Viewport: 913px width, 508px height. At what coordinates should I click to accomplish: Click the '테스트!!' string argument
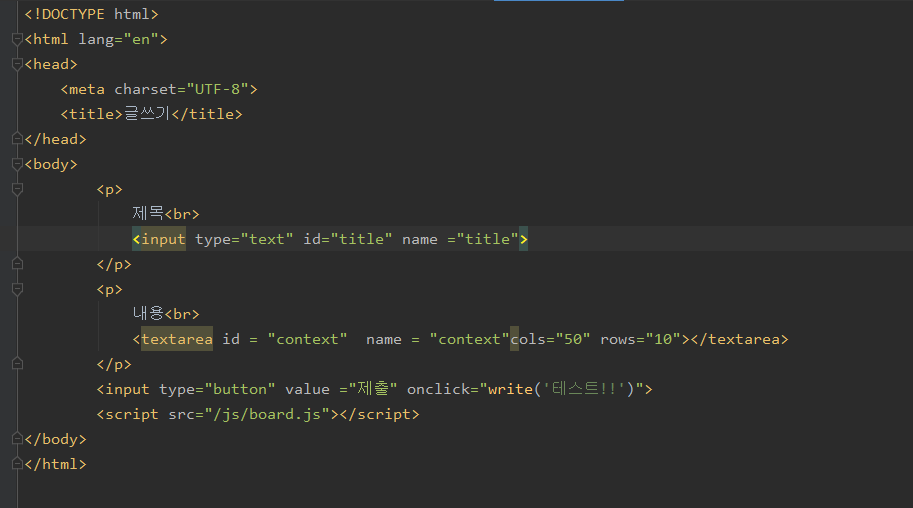584,389
